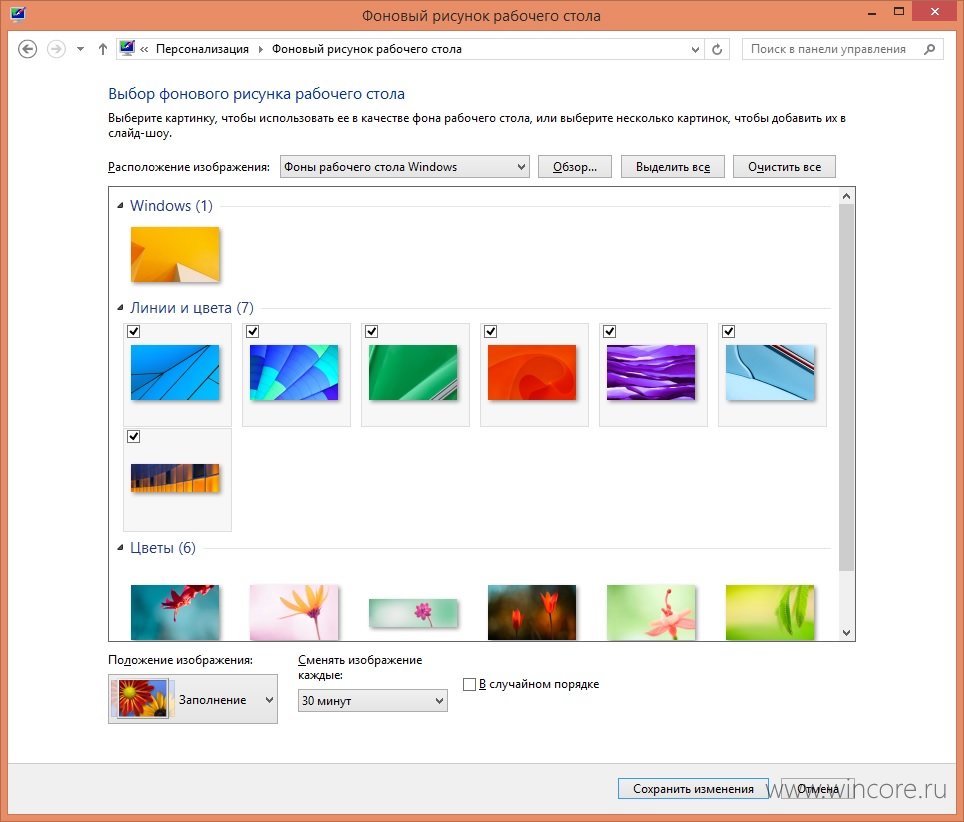Uncheck the blue balloon wallpaper checkbox
This screenshot has height=822, width=964.
[x=253, y=332]
